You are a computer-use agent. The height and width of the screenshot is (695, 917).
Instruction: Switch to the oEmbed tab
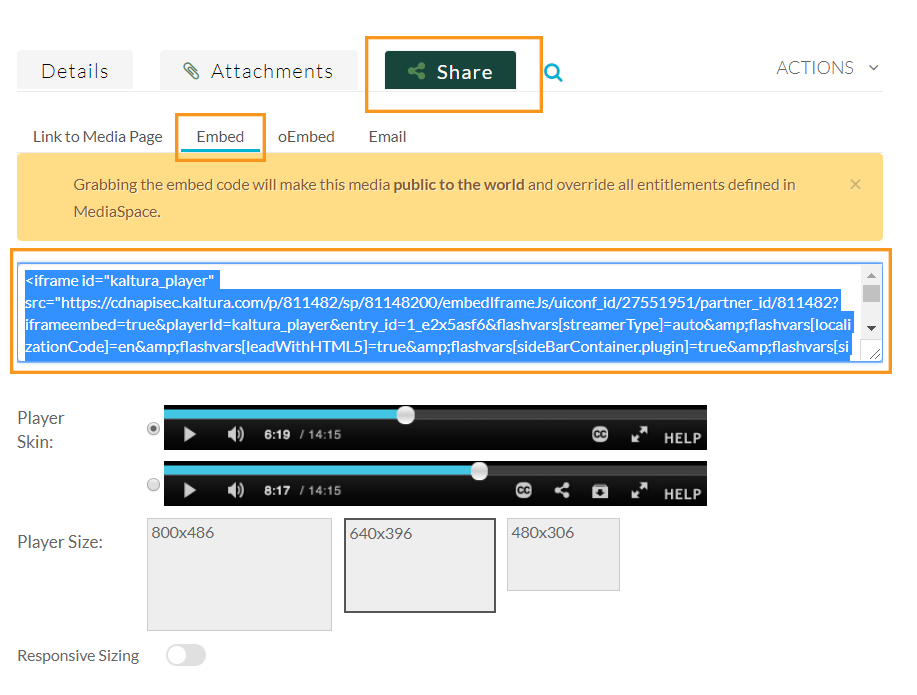(x=306, y=137)
